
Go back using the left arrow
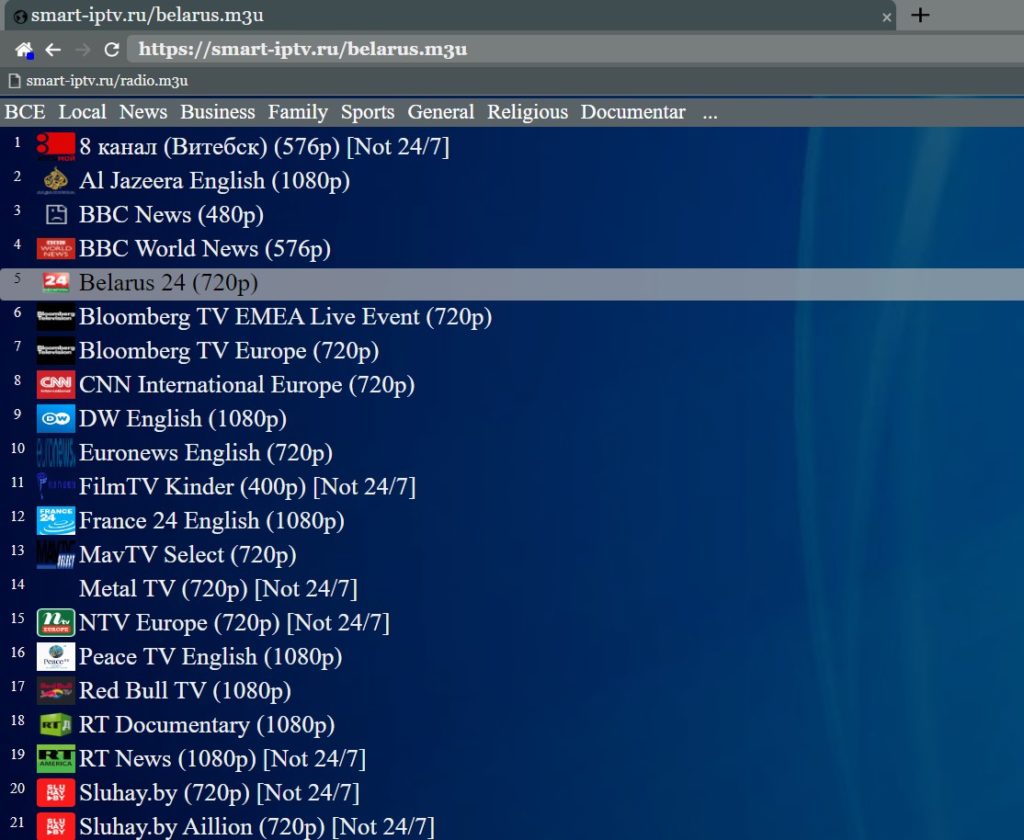point(54,49)
